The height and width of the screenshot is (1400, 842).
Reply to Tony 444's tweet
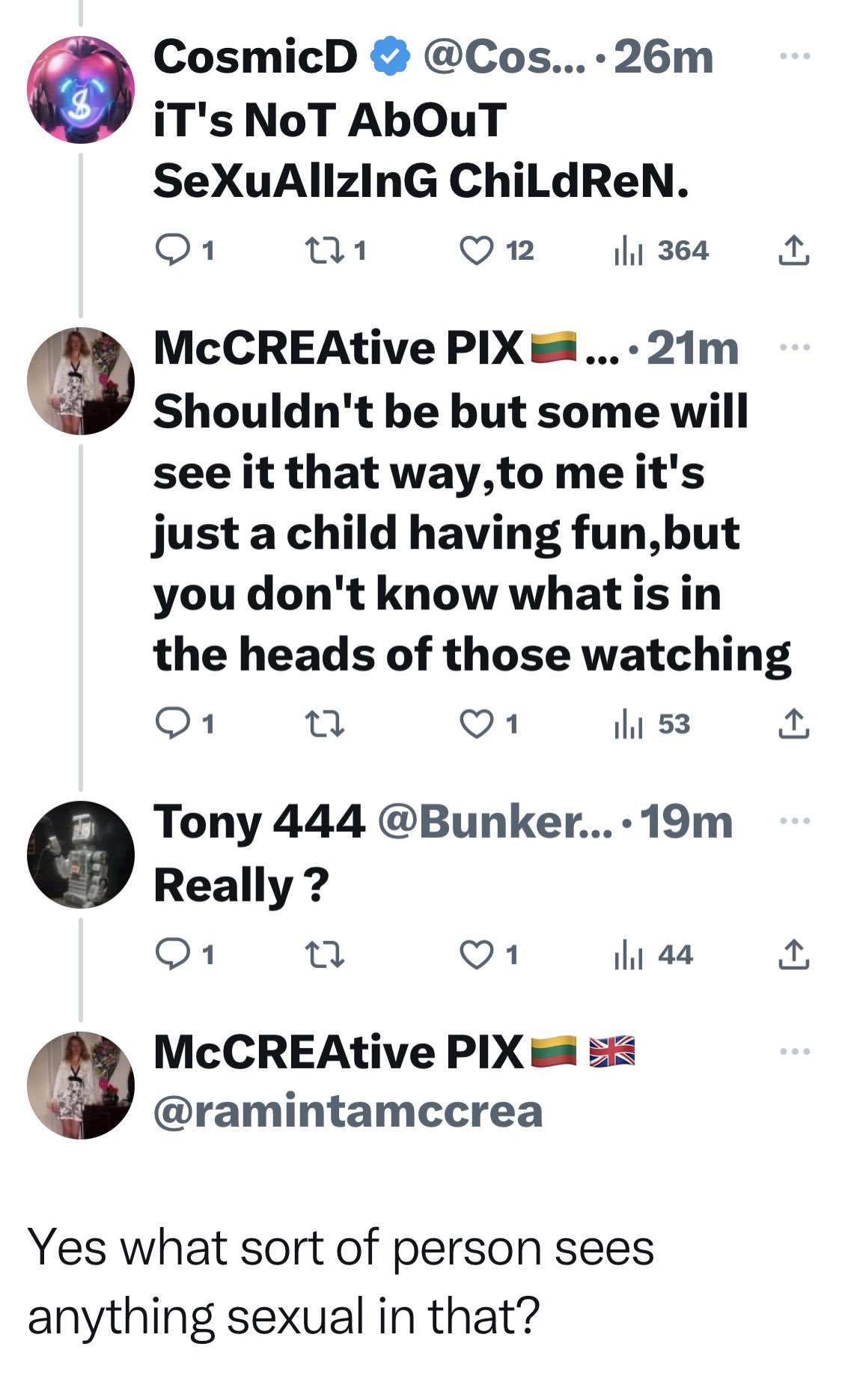point(172,955)
